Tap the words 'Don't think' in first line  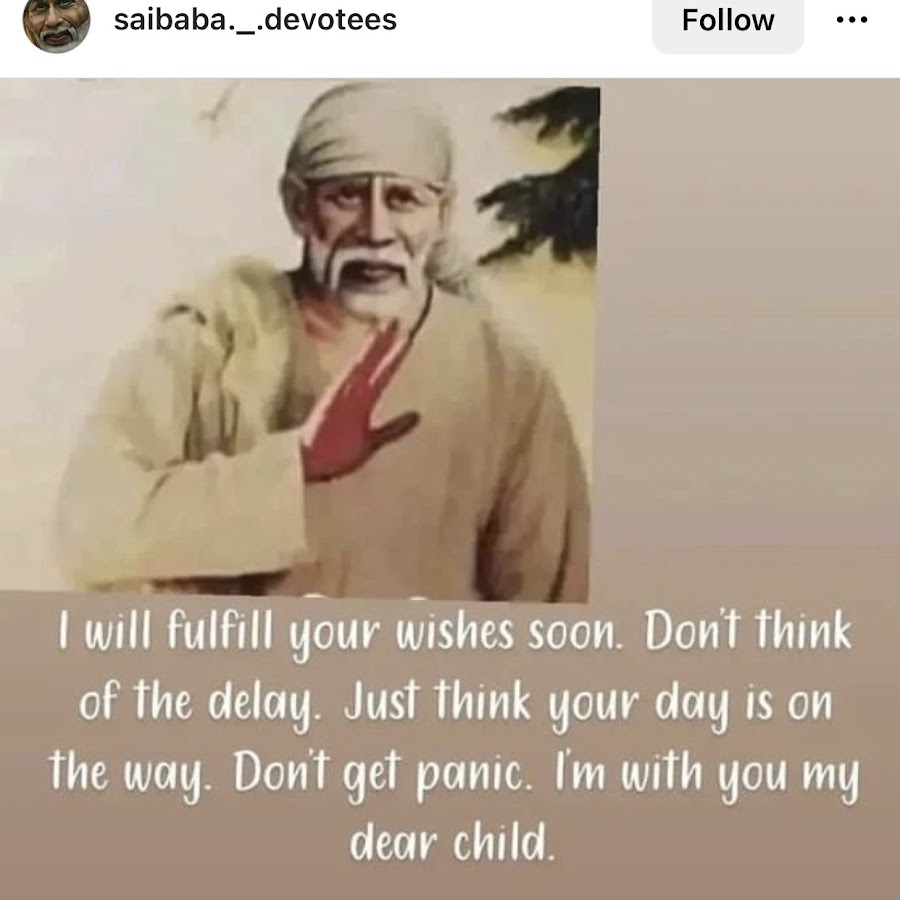pos(748,630)
